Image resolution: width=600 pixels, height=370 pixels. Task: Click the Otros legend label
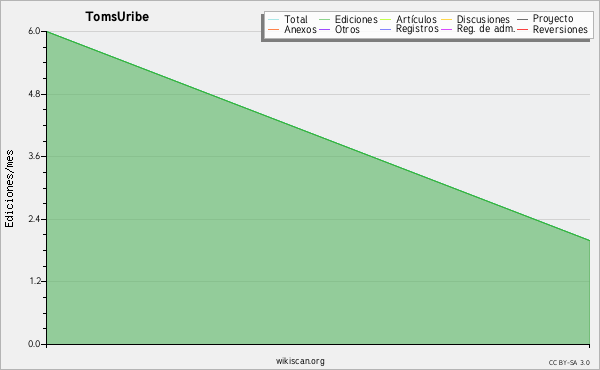tap(347, 30)
